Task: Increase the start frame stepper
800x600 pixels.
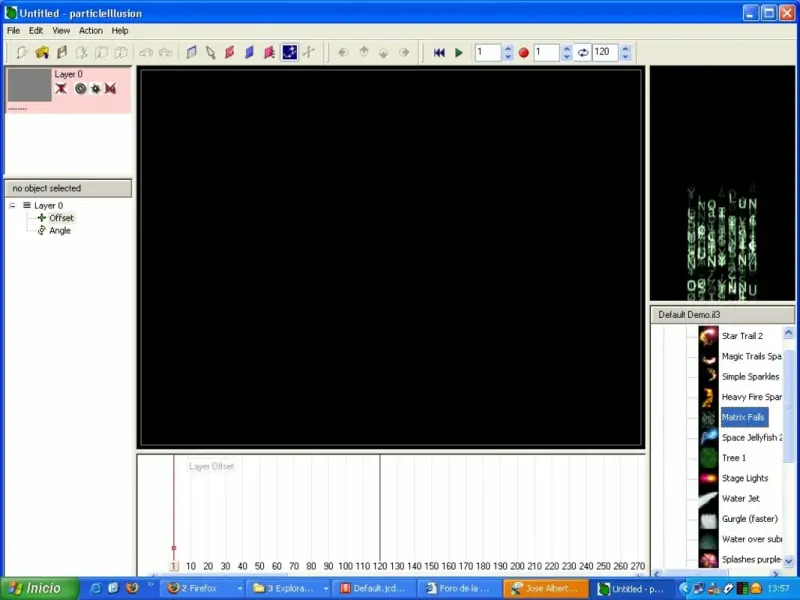Action: 566,48
